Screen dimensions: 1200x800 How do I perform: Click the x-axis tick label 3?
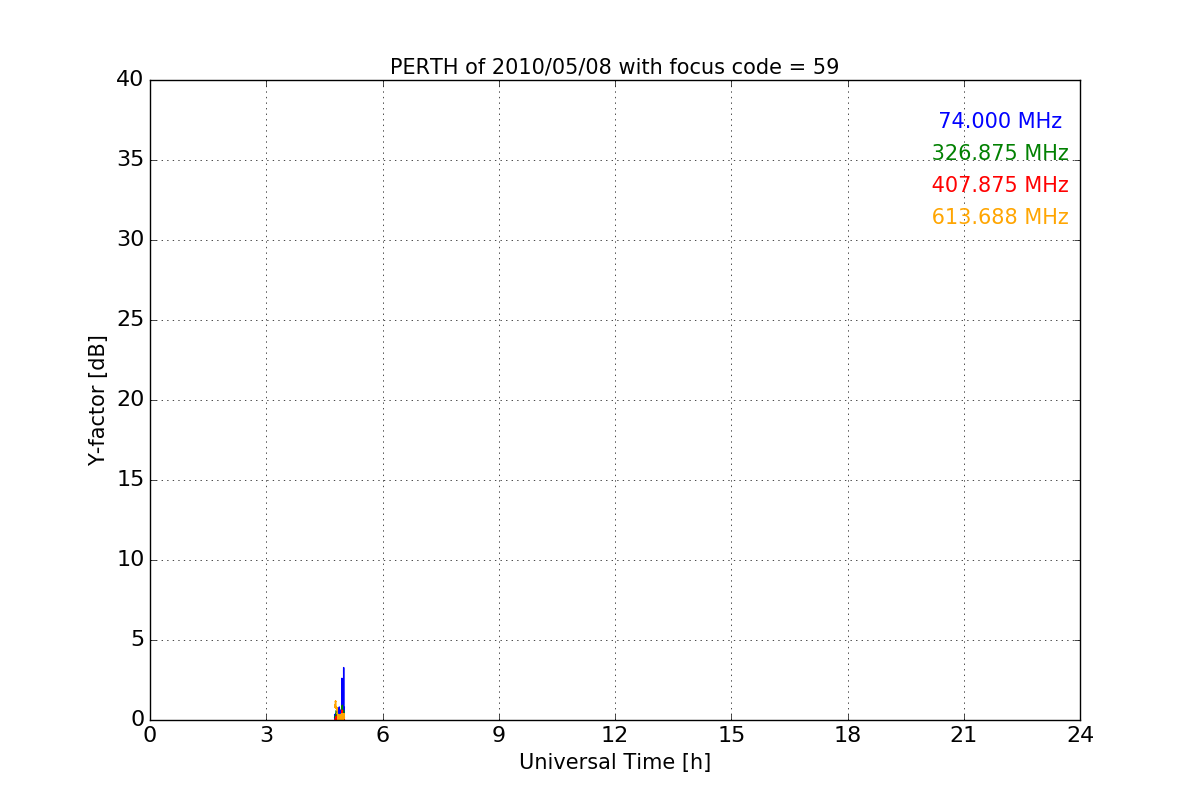(266, 735)
